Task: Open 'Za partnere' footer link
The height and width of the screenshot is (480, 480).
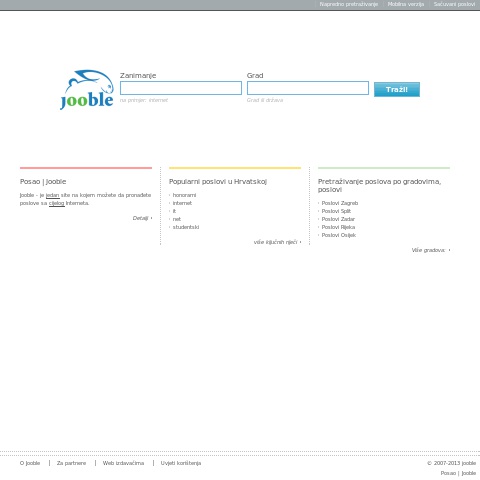Action: pos(71,463)
